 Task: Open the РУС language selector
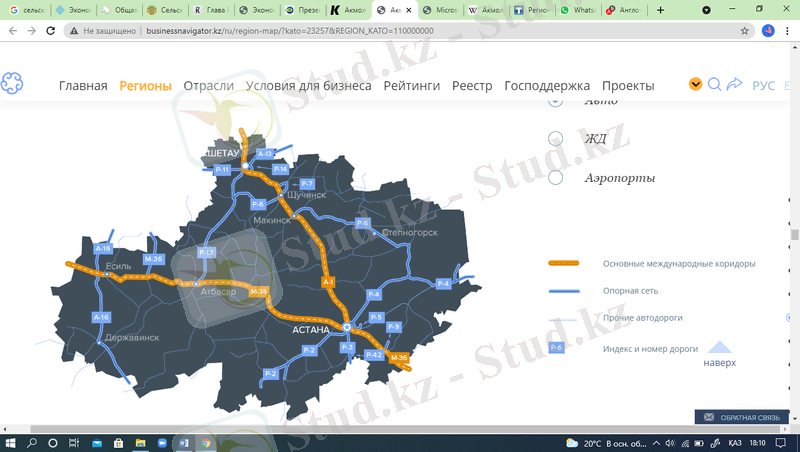pos(763,86)
